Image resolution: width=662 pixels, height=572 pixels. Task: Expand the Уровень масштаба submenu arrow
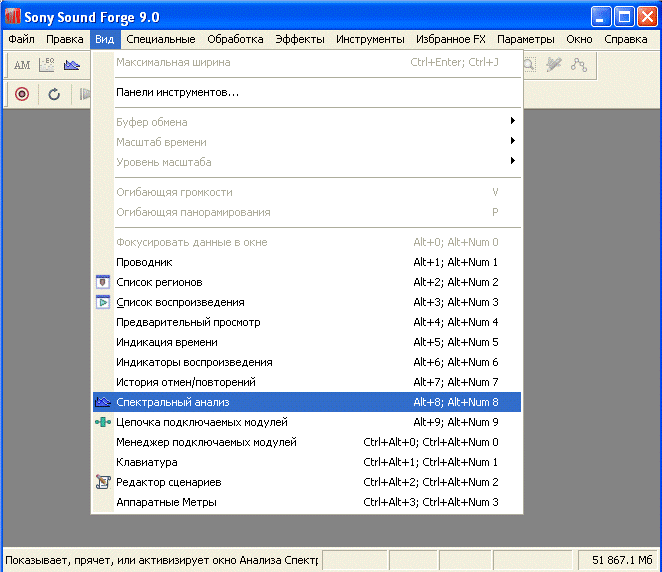512,160
